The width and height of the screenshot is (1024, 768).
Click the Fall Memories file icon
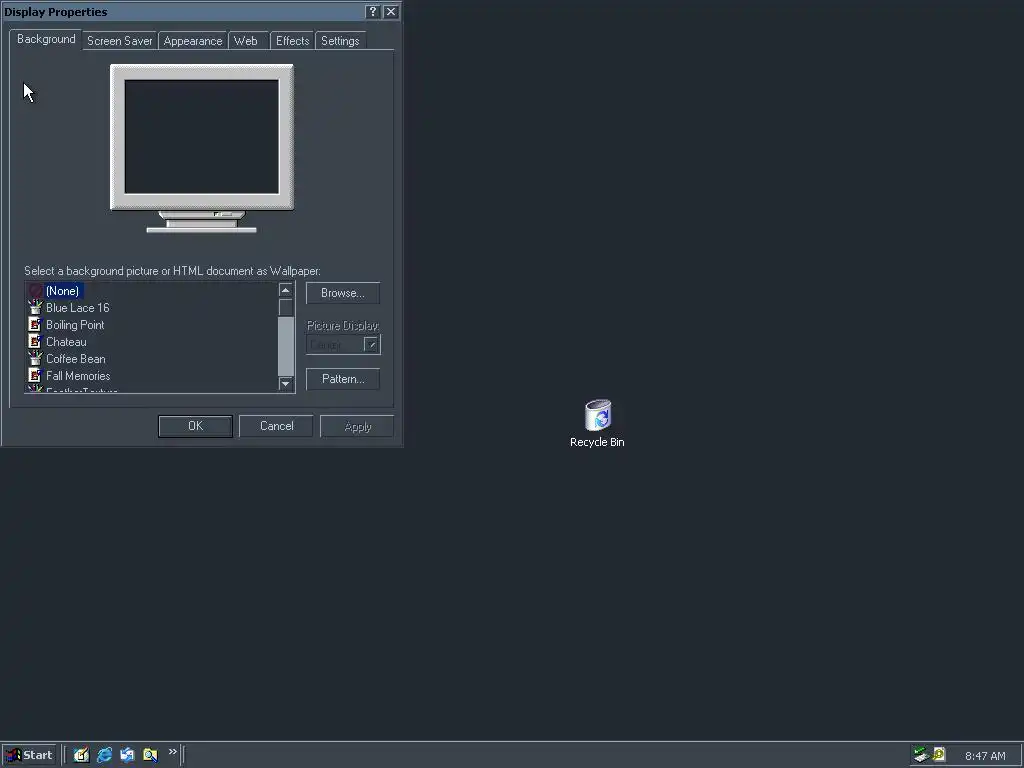(35, 376)
